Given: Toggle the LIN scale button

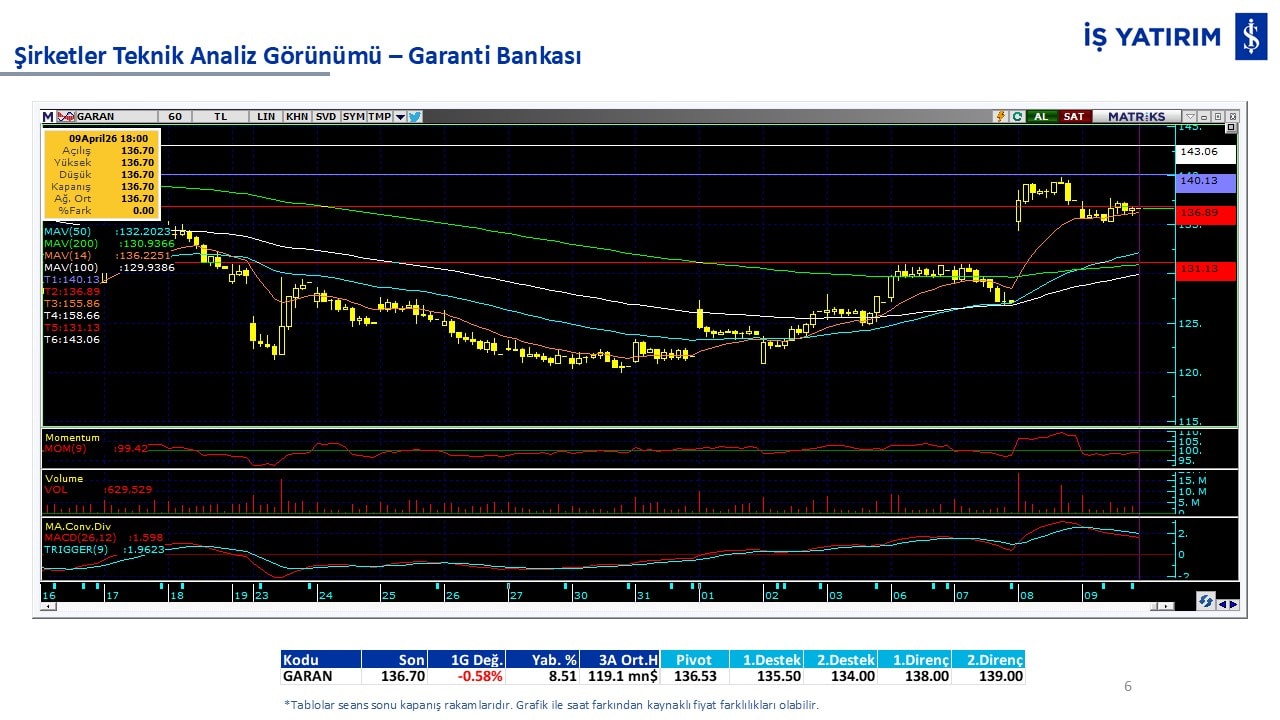Looking at the screenshot, I should click(x=266, y=117).
